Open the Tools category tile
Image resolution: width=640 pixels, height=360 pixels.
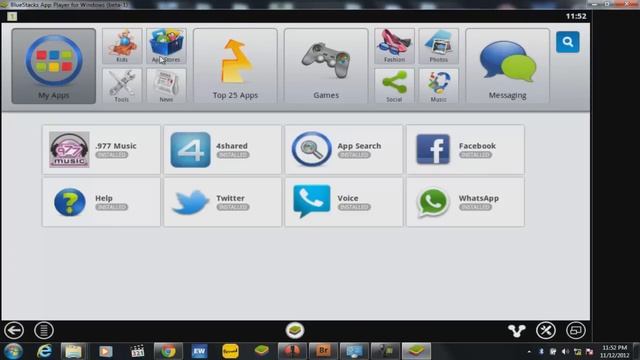tap(122, 86)
